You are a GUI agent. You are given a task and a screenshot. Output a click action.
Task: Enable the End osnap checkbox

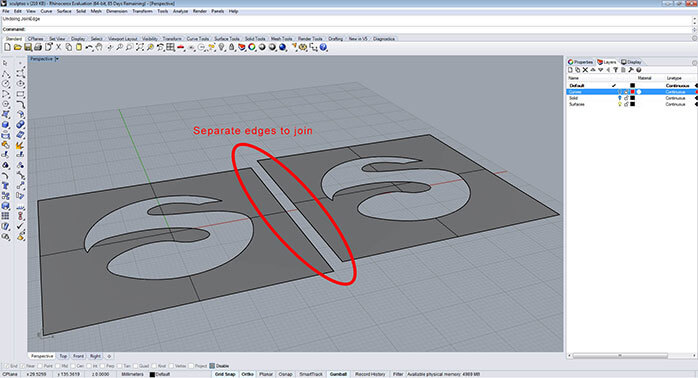click(x=6, y=366)
